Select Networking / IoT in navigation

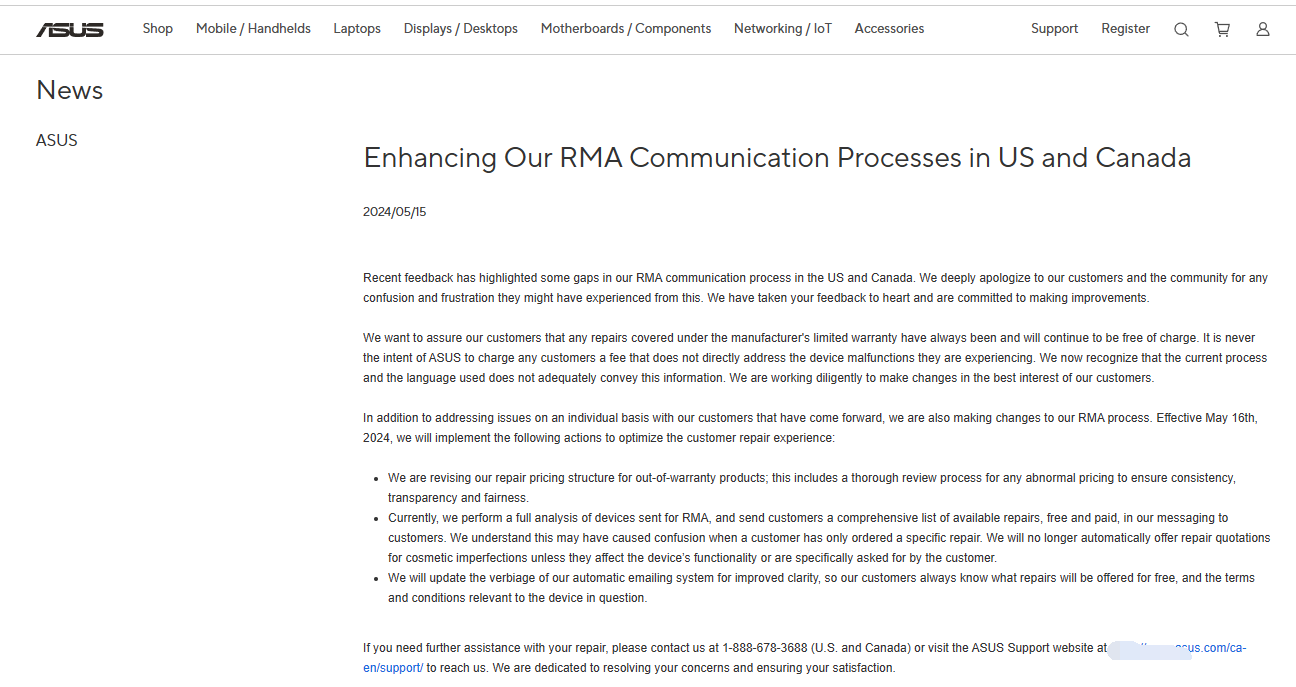pos(782,29)
